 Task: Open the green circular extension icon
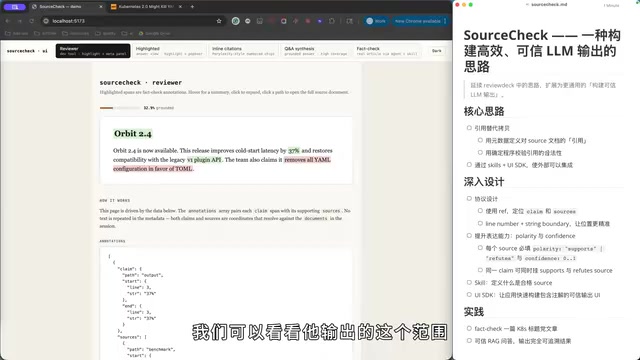(236, 21)
